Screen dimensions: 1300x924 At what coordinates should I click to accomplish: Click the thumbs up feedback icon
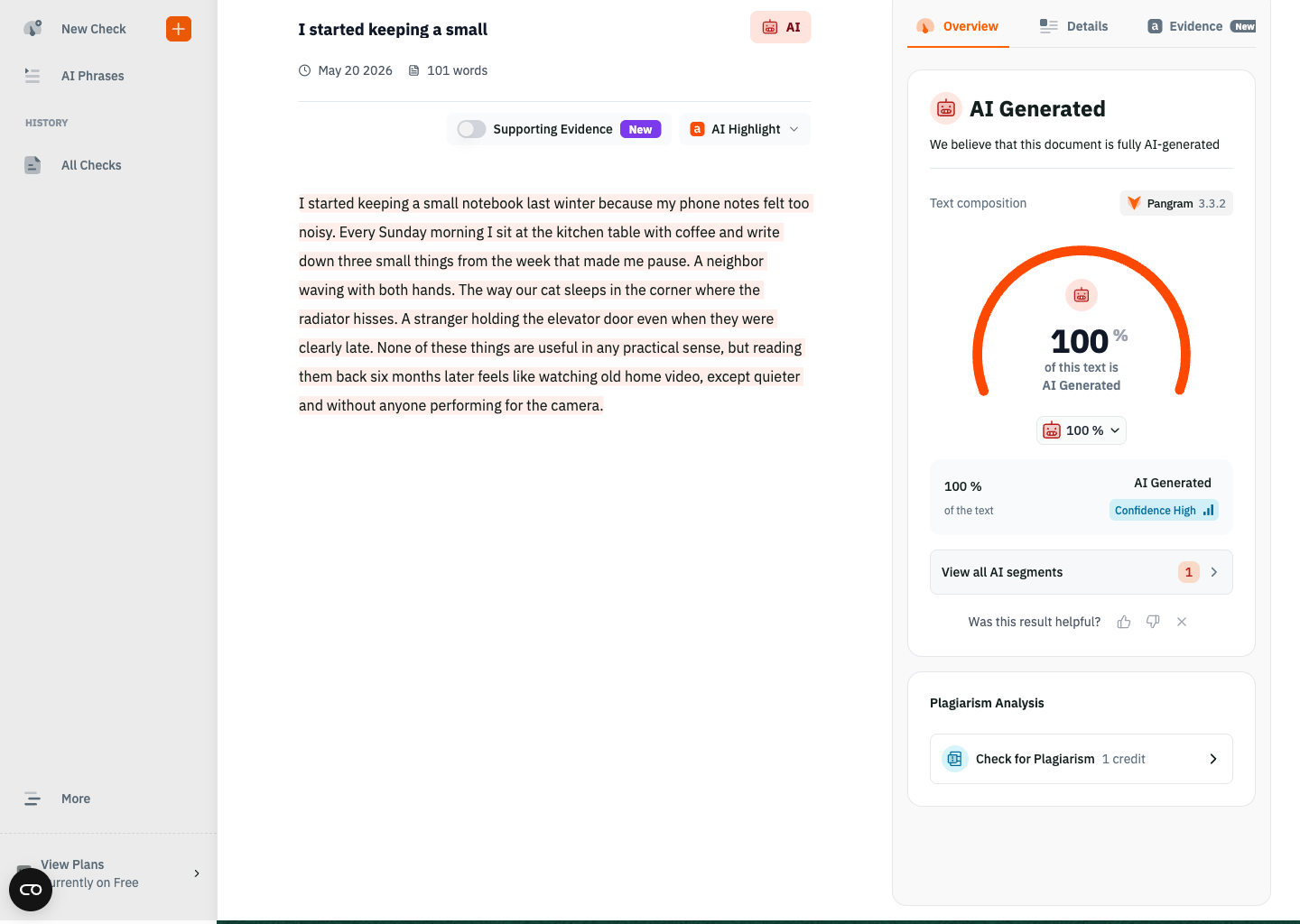pos(1124,622)
